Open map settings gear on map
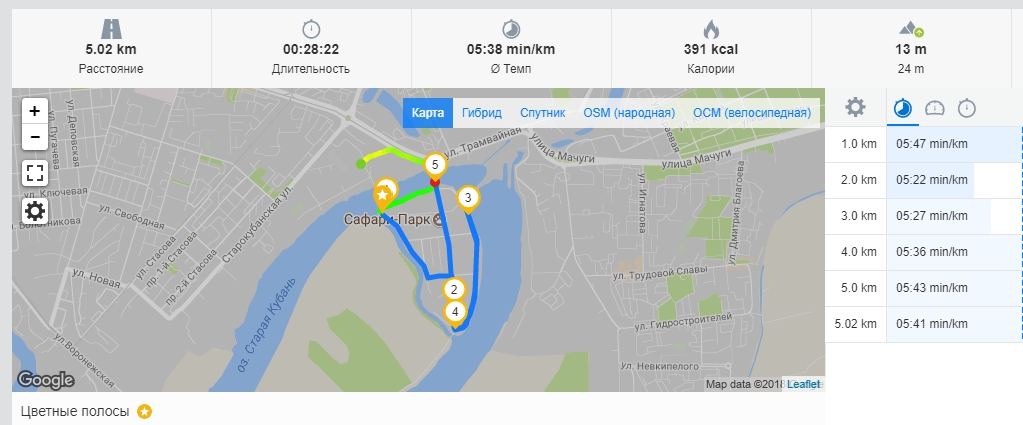The width and height of the screenshot is (1023, 425). coord(35,210)
